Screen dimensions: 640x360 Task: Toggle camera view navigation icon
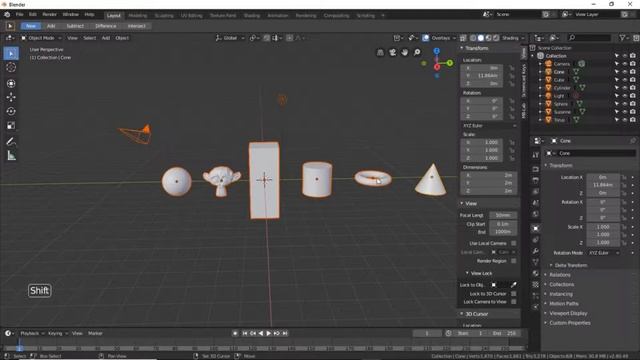click(x=392, y=52)
